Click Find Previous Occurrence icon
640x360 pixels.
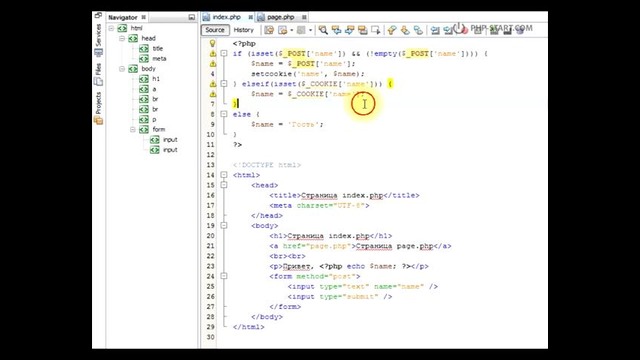pos(336,30)
